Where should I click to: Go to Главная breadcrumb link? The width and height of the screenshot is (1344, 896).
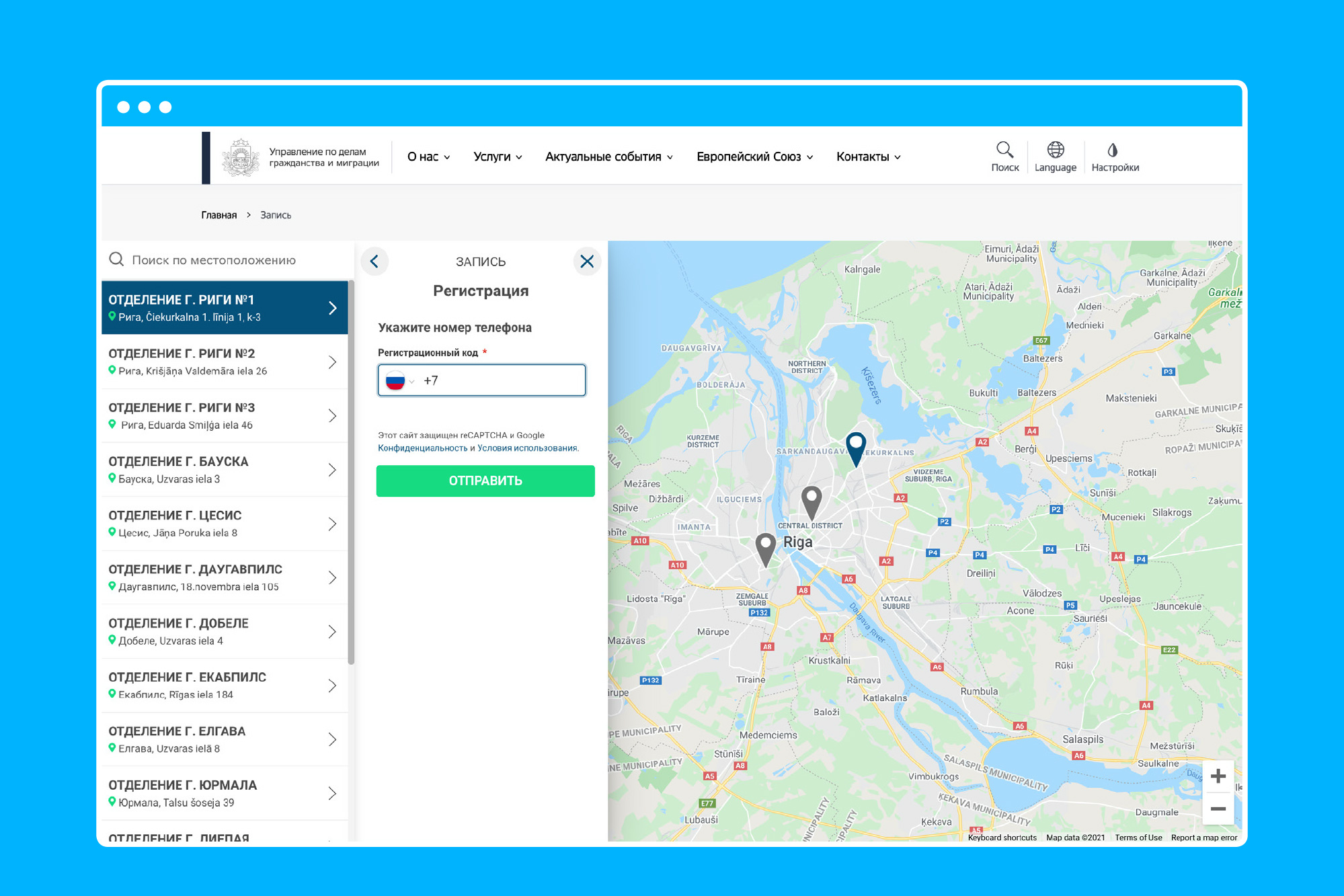219,215
